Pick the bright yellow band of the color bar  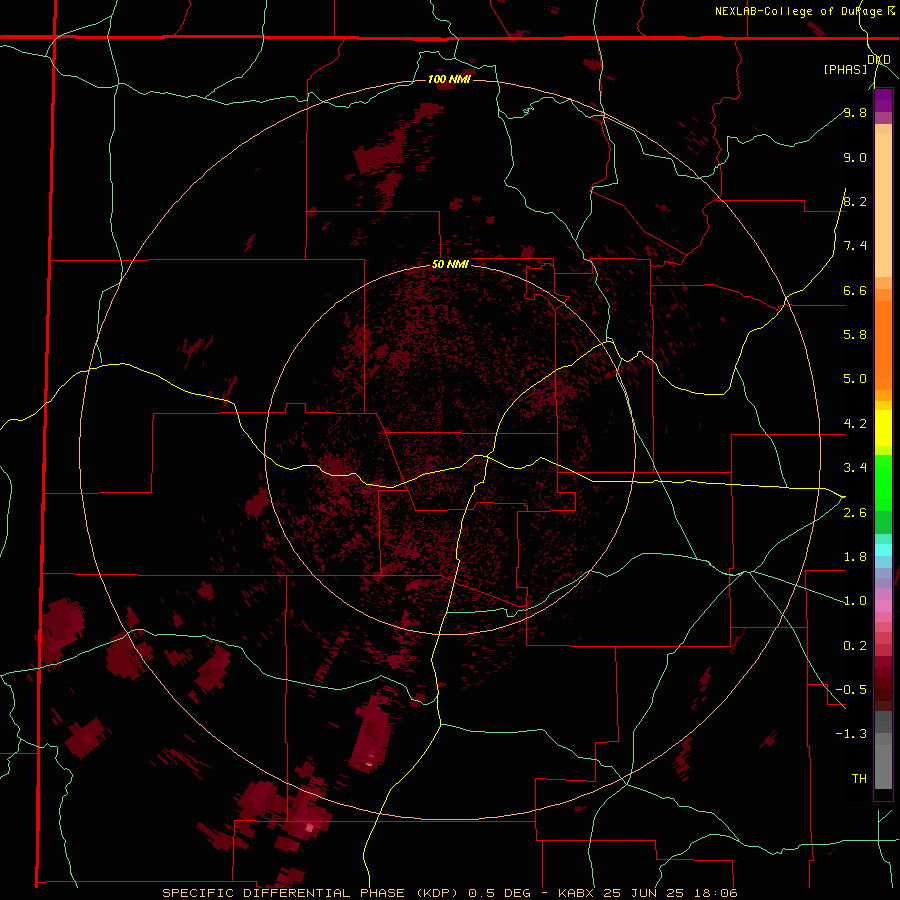883,428
